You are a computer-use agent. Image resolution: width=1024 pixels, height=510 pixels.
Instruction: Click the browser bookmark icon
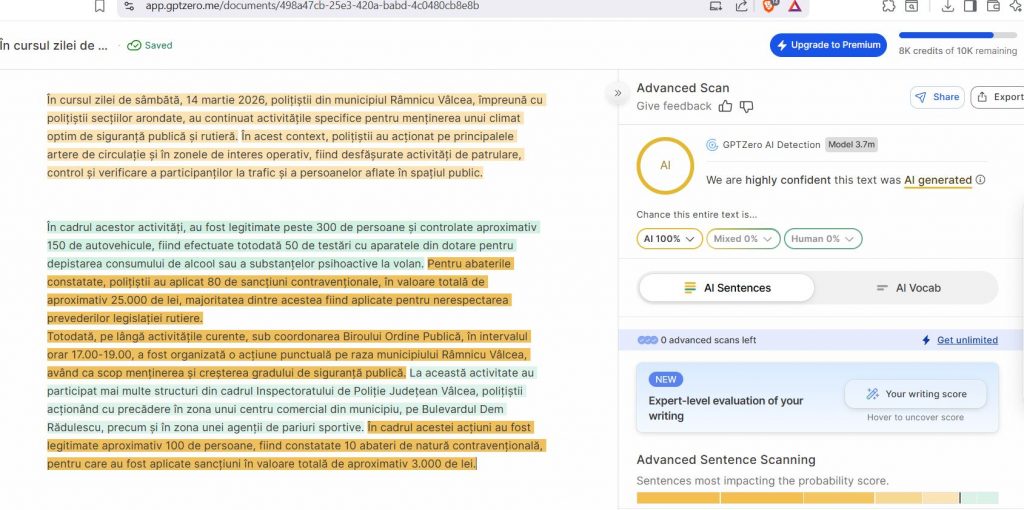click(99, 6)
